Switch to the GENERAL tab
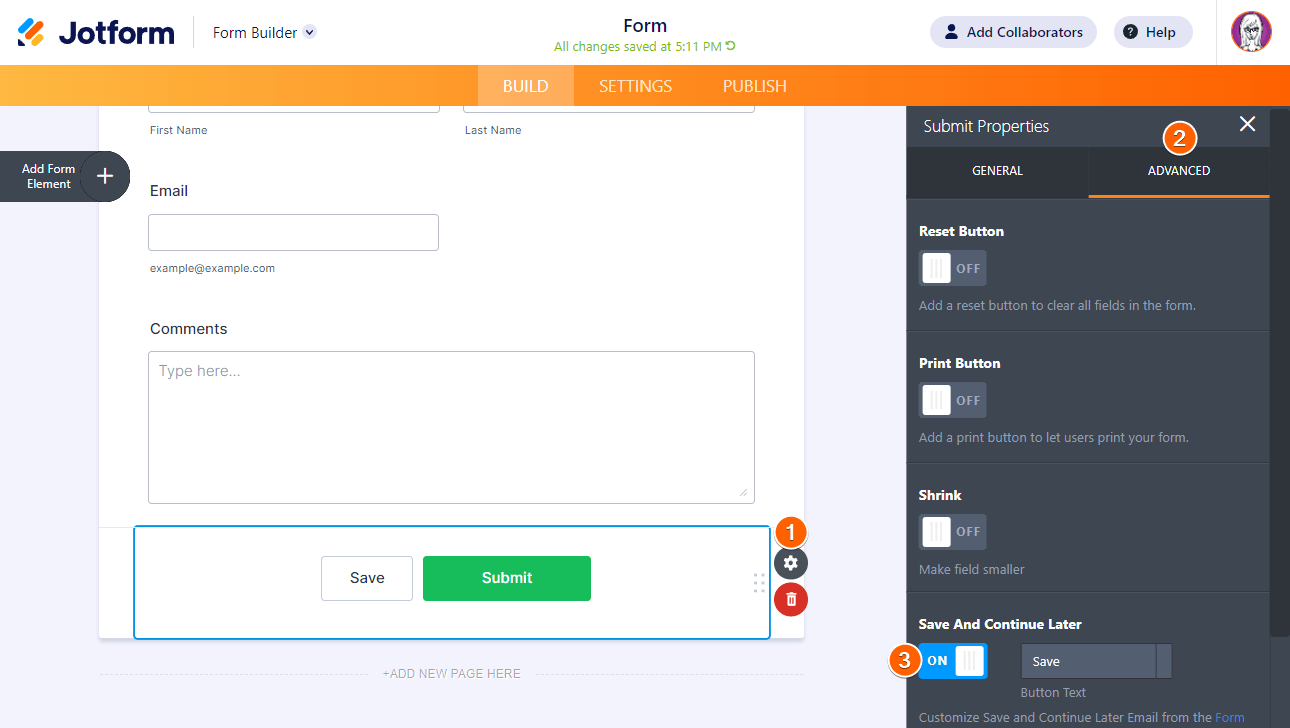Viewport: 1290px width, 728px height. [x=997, y=171]
